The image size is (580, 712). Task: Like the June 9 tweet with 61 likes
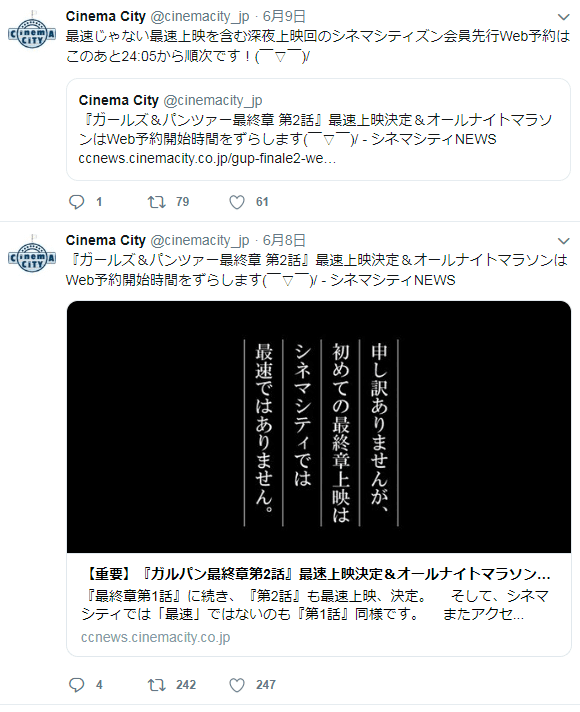point(237,202)
